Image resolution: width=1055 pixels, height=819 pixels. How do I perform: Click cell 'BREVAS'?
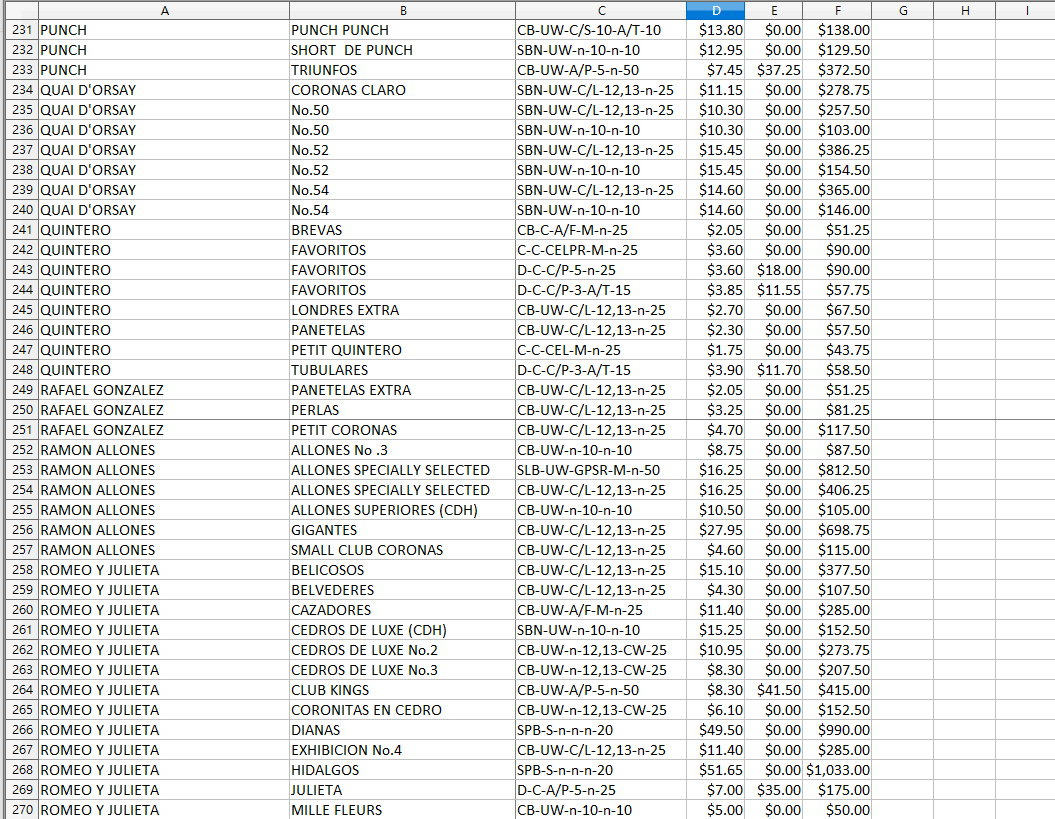(402, 230)
